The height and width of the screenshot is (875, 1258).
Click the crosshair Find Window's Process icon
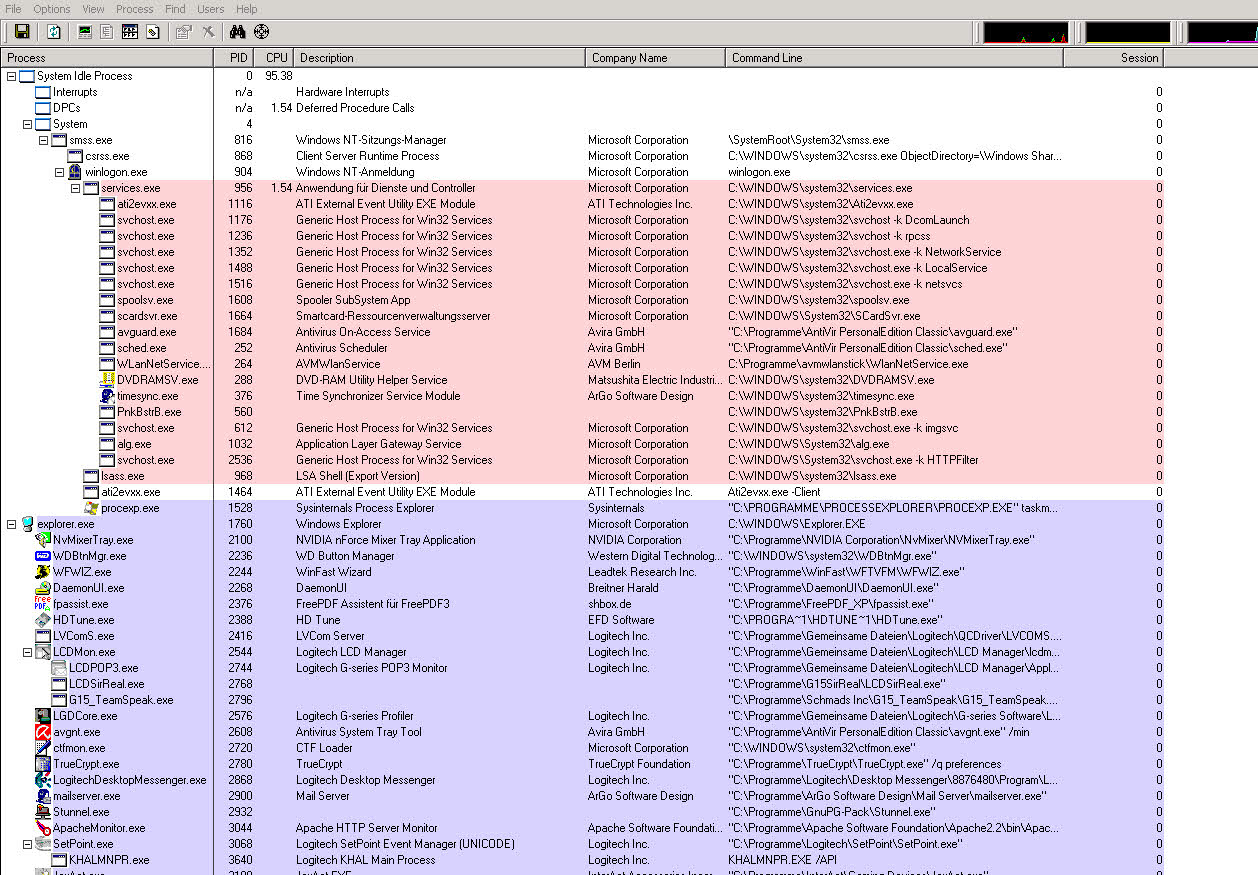click(x=261, y=32)
